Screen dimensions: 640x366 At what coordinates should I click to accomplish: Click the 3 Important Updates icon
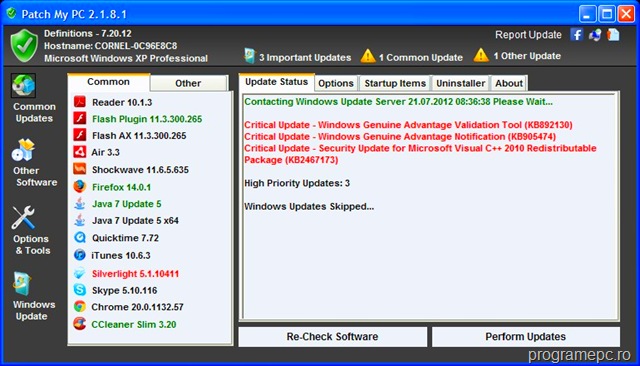(249, 56)
